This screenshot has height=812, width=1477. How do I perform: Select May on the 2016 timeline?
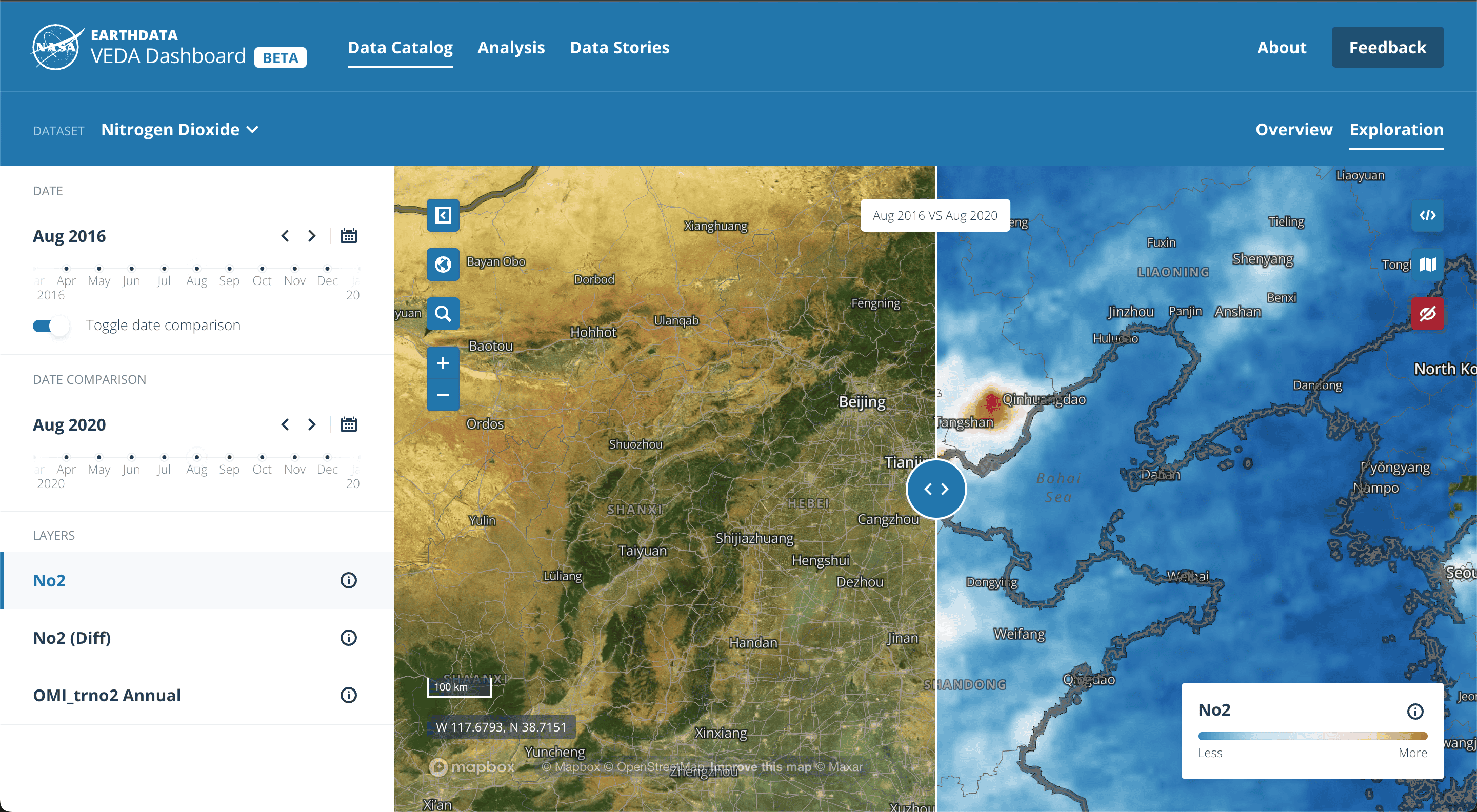[x=99, y=269]
